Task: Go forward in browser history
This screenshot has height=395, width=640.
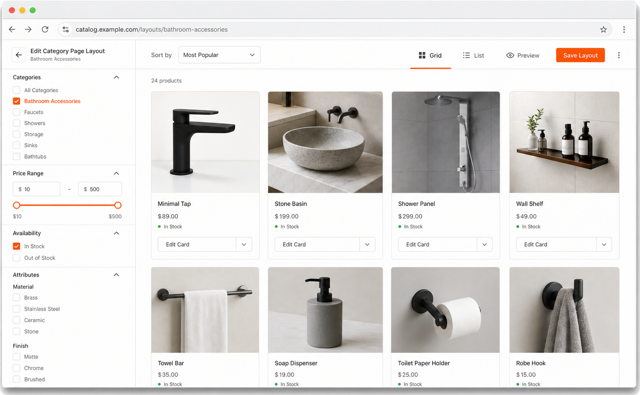Action: tap(28, 29)
